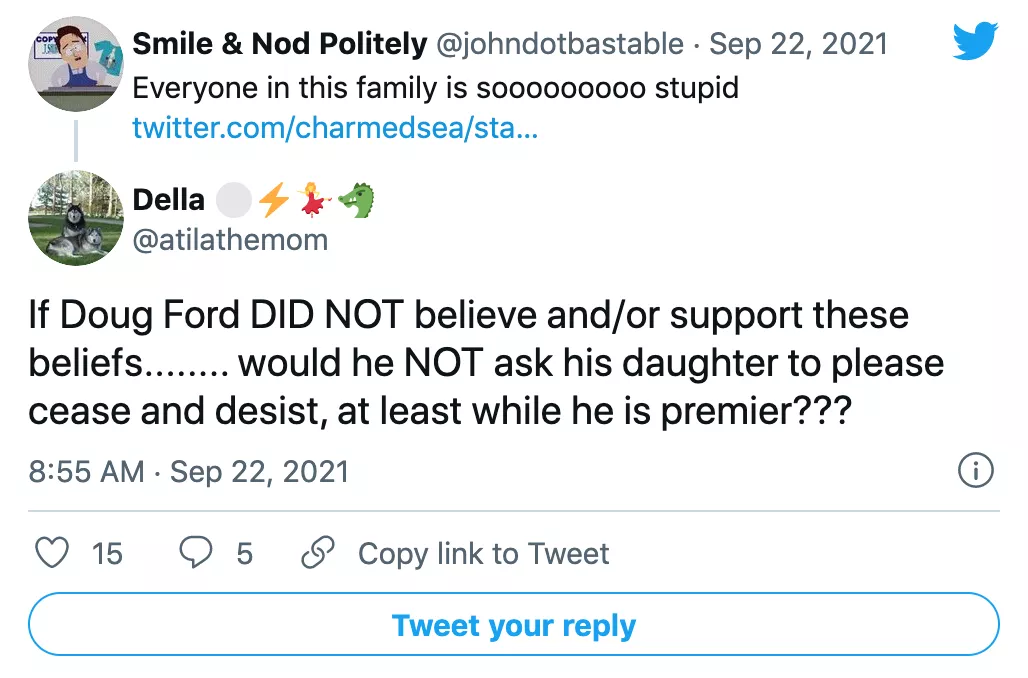This screenshot has width=1028, height=678.
Task: Click the green dragon emoji
Action: pyautogui.click(x=355, y=201)
